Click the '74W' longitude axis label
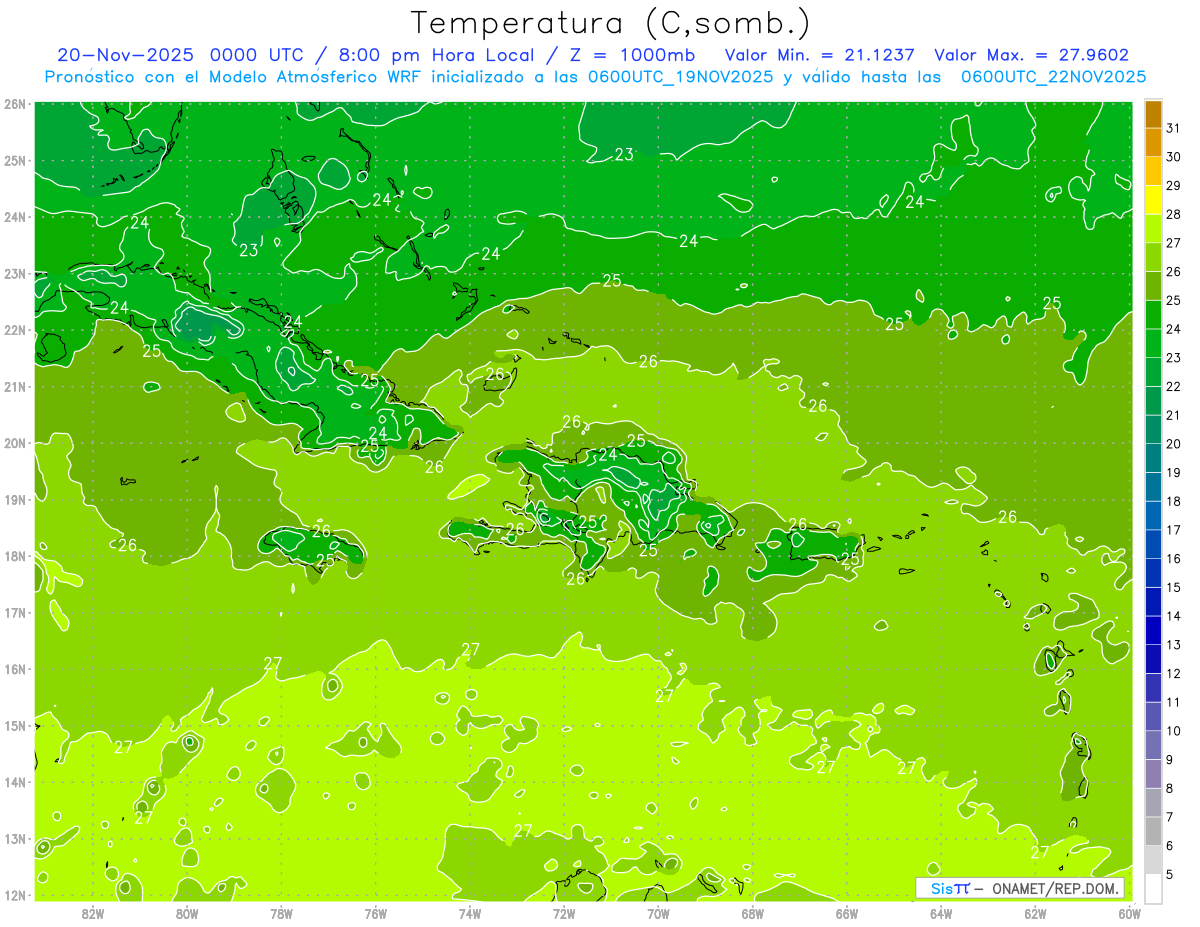The width and height of the screenshot is (1200, 927). tap(469, 912)
